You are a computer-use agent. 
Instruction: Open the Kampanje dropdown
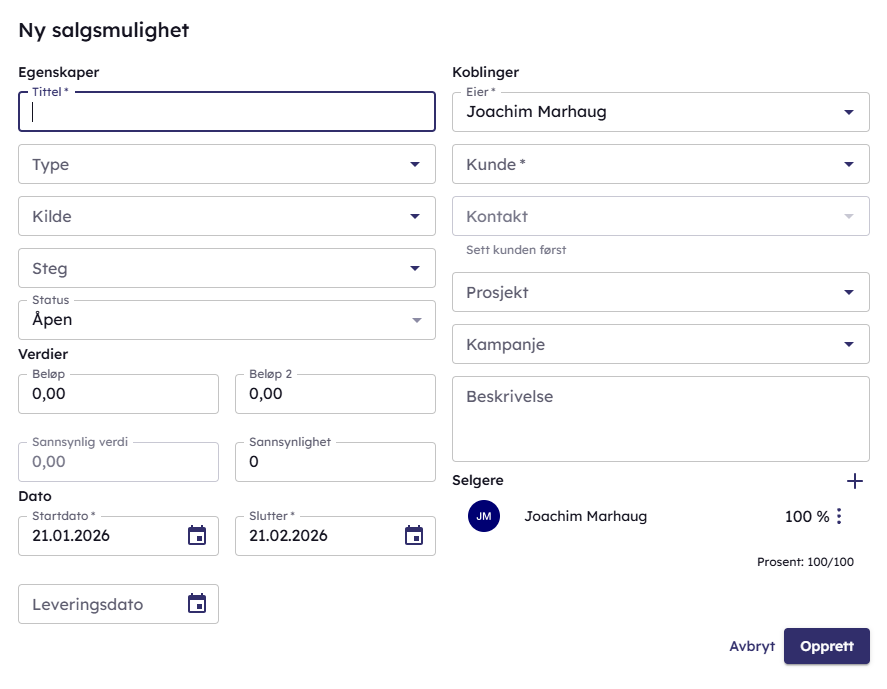pos(660,345)
